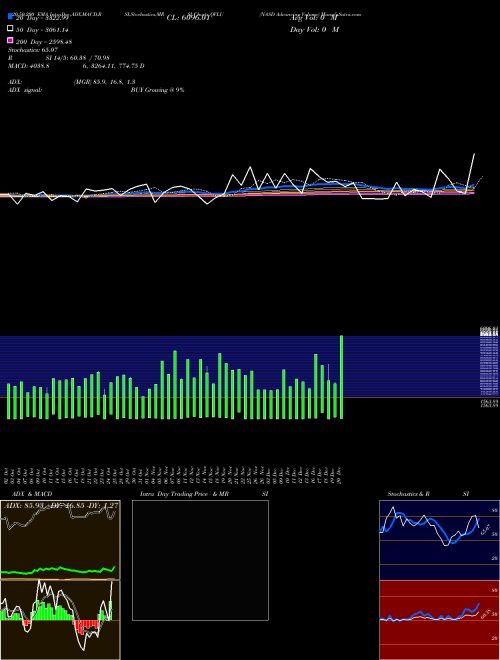Viewport: 500px width, 660px height.
Task: Click the 'Day Vol: 0 M' label
Action: pyautogui.click(x=314, y=30)
